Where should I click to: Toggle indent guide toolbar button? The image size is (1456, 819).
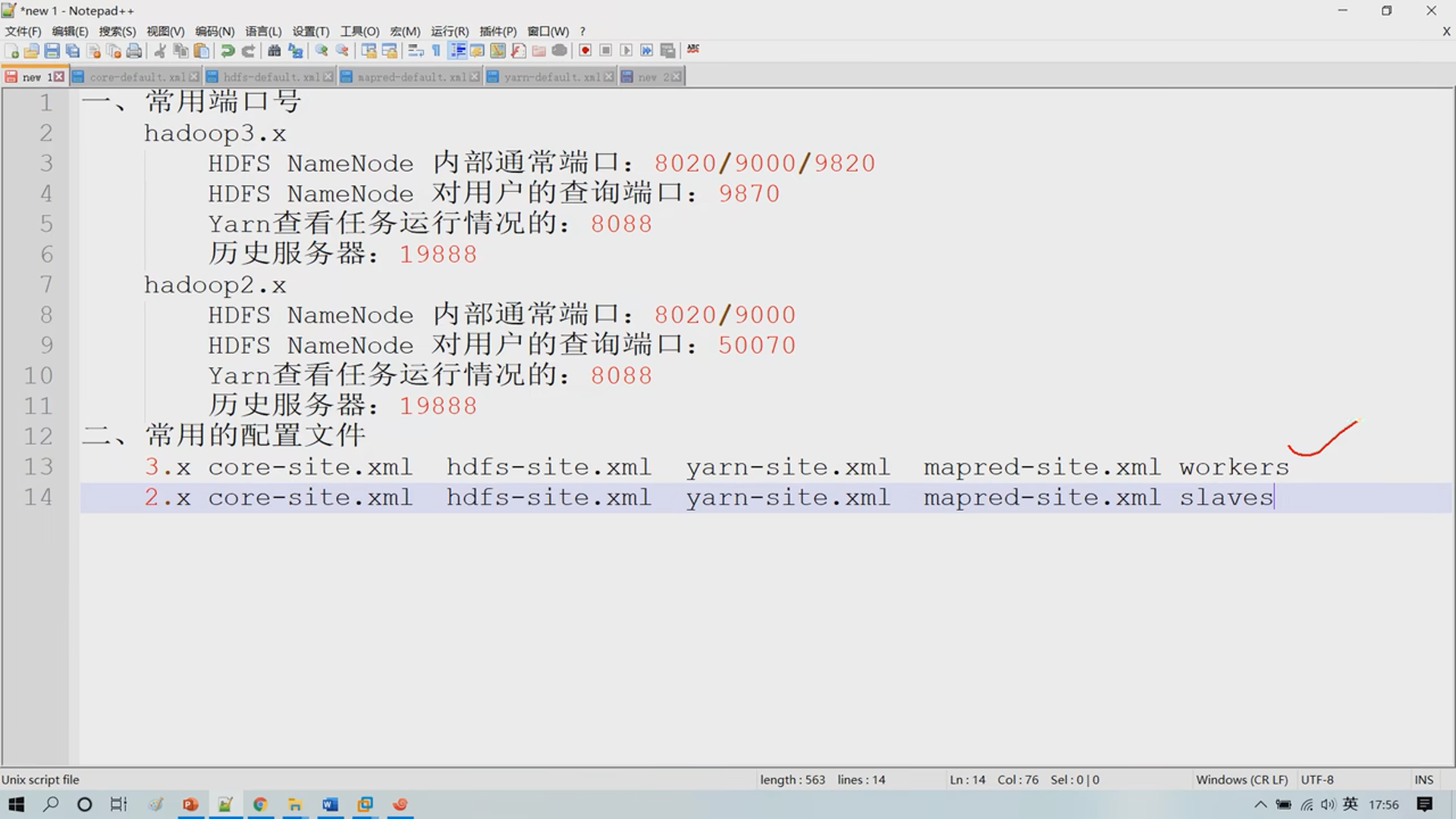click(x=457, y=51)
